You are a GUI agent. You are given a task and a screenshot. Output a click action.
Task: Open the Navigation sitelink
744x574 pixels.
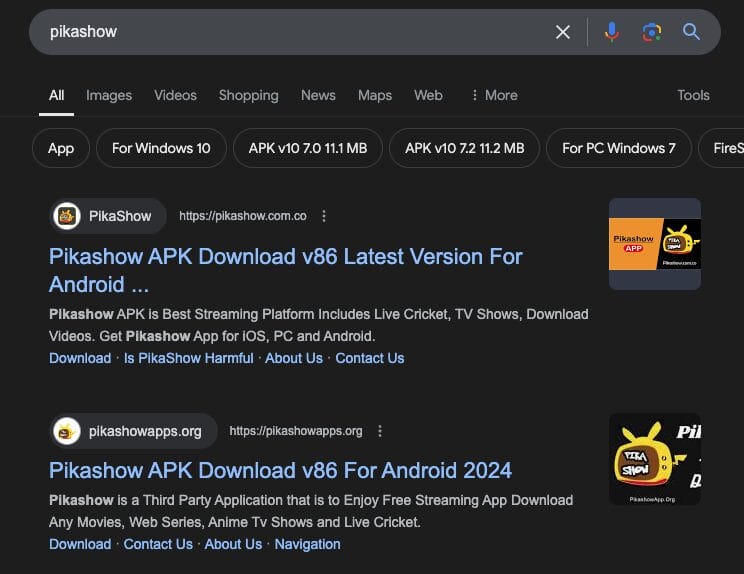coord(307,544)
